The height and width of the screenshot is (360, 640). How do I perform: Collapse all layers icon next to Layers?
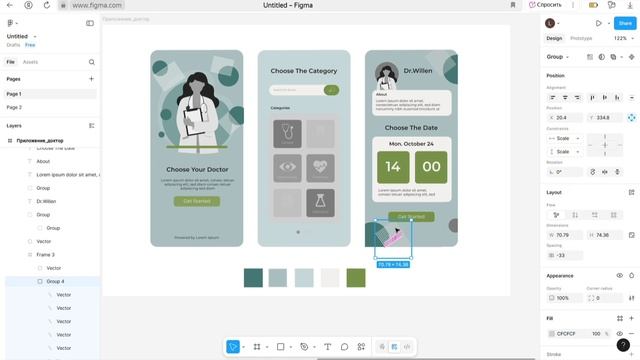(x=91, y=126)
